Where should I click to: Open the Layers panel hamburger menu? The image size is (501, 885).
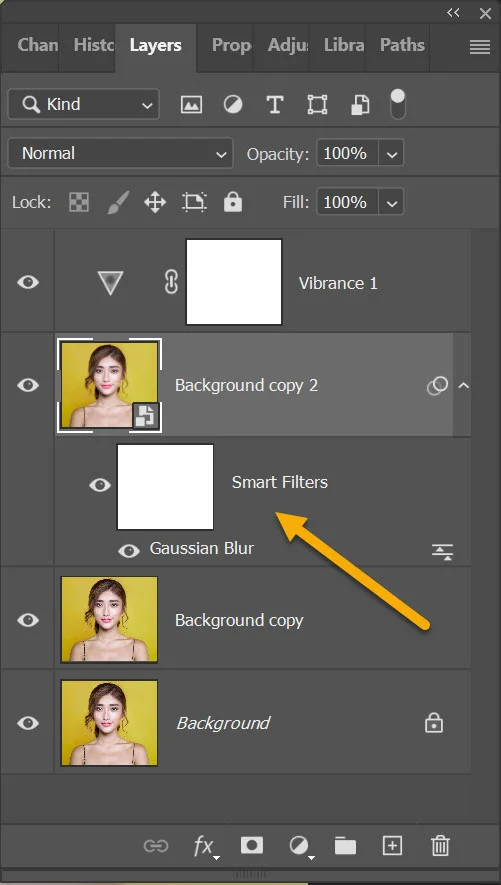click(x=480, y=47)
